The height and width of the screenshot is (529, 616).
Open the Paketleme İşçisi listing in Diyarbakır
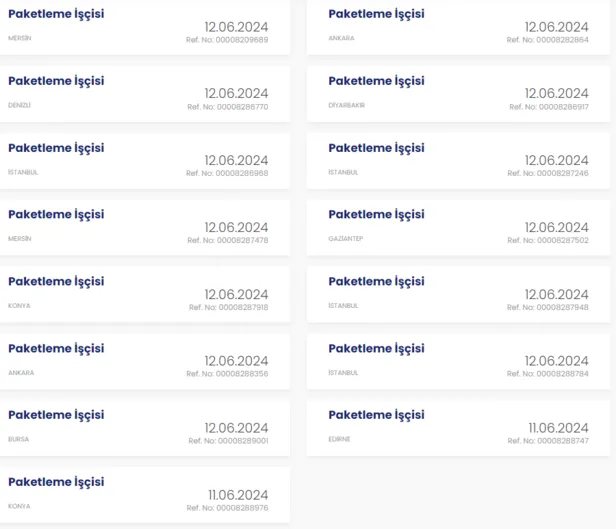[376, 81]
